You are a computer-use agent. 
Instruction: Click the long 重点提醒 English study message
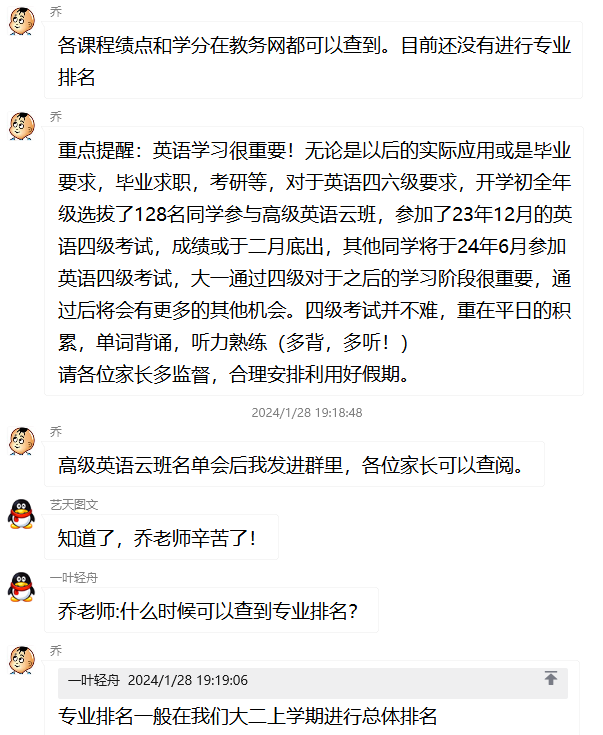(314, 262)
